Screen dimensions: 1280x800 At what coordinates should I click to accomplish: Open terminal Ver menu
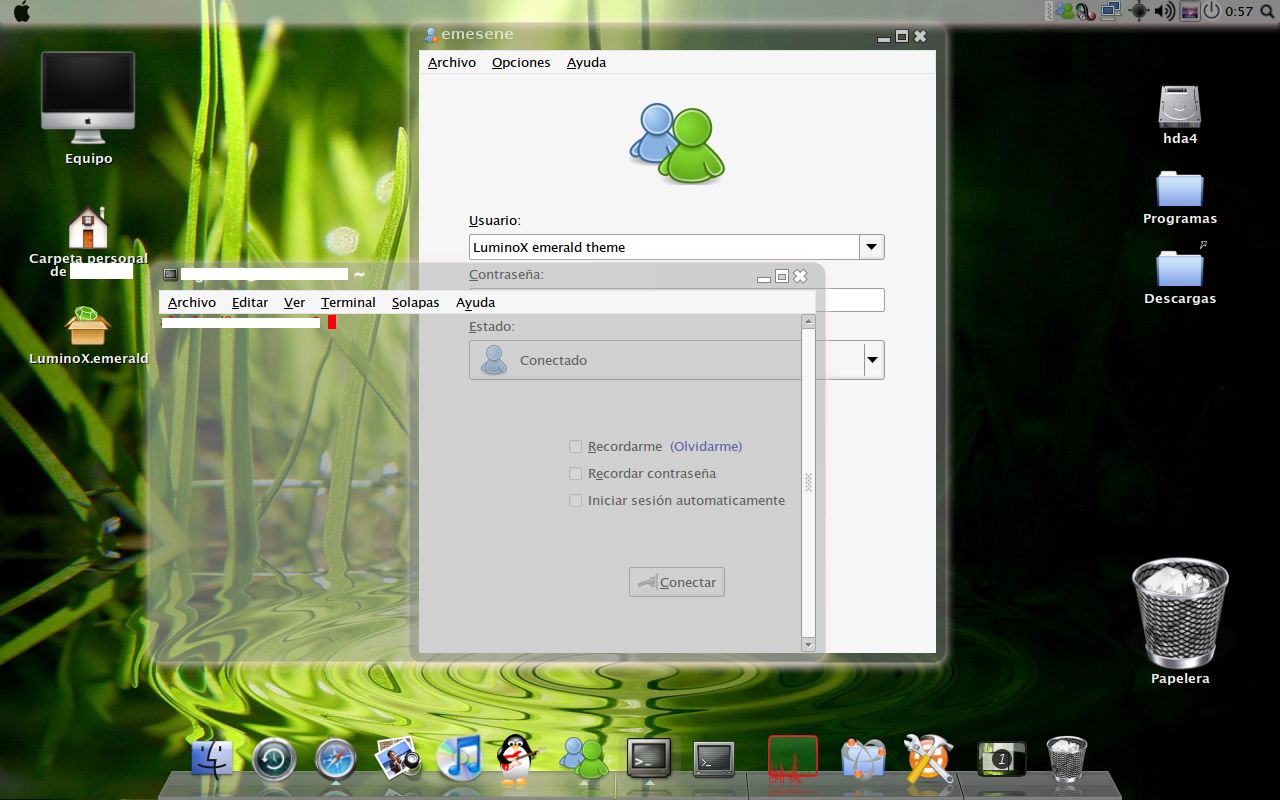tap(294, 302)
